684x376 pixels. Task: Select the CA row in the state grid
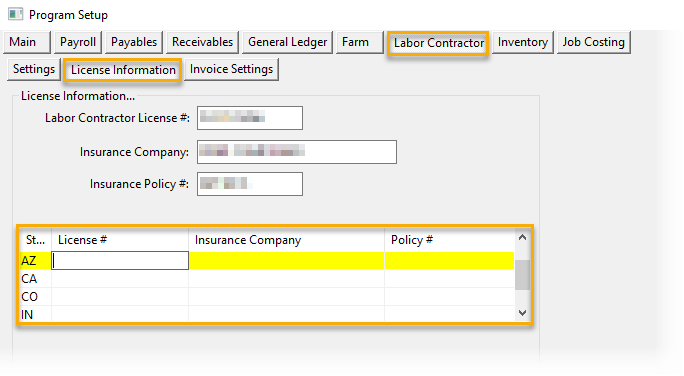267,279
